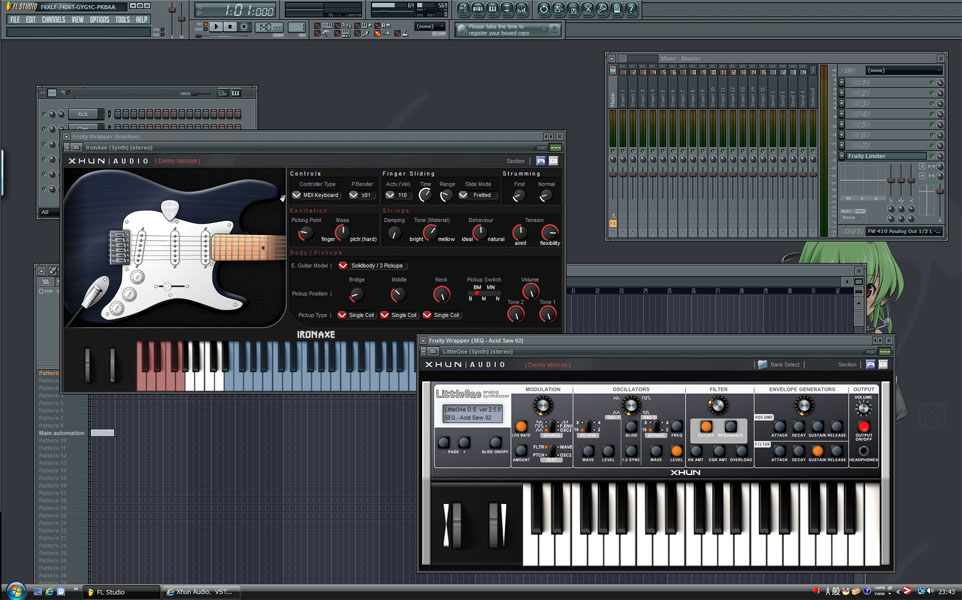
Task: Open the TOOLS menu
Action: tap(123, 20)
